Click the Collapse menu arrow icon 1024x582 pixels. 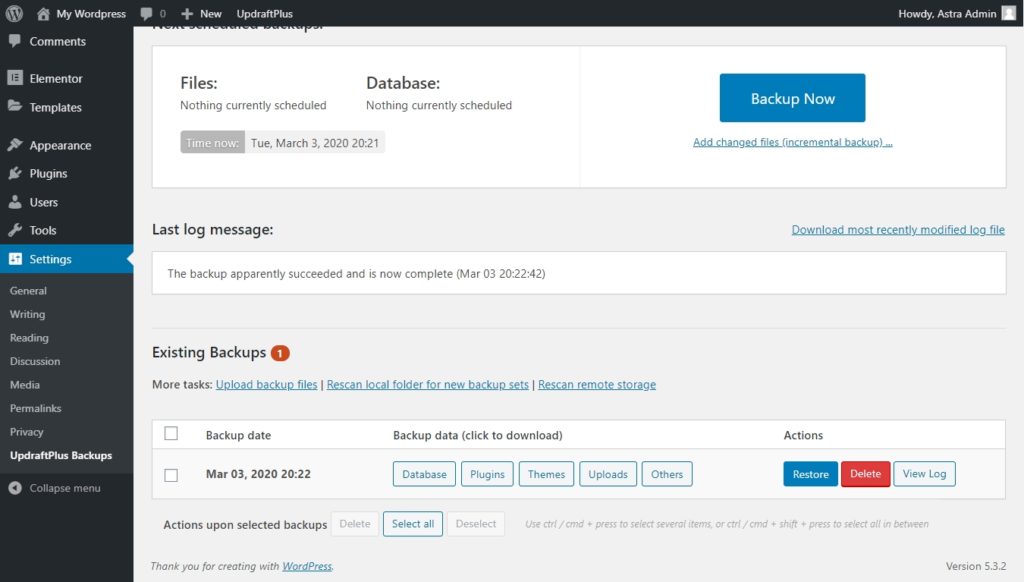pyautogui.click(x=15, y=488)
